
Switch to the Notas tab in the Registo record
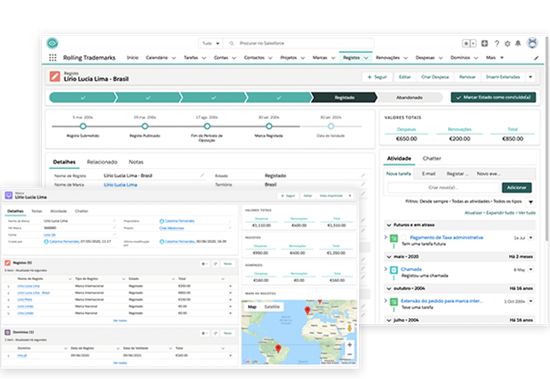[136, 162]
